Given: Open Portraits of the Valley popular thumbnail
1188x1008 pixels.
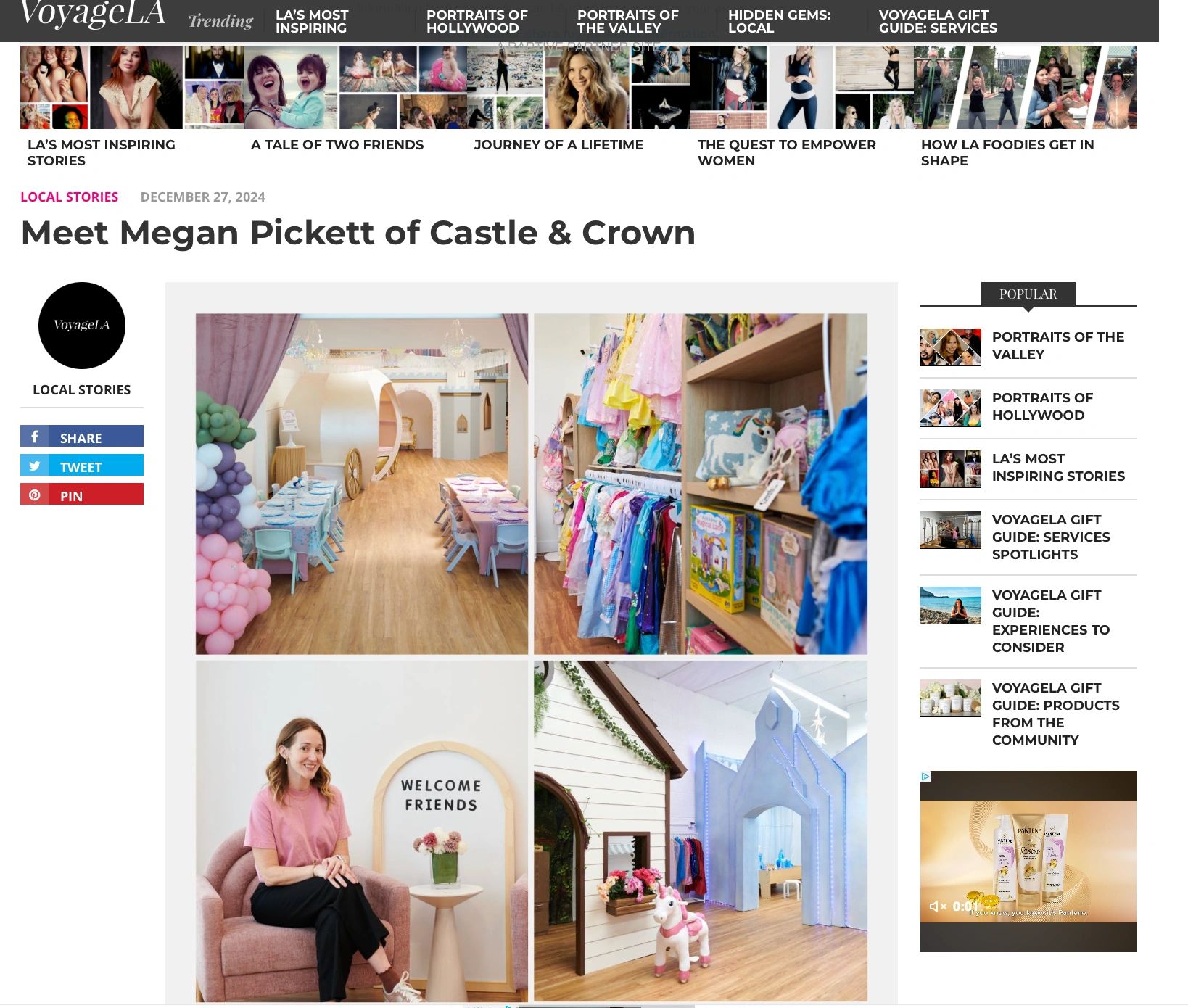Looking at the screenshot, I should click(950, 347).
